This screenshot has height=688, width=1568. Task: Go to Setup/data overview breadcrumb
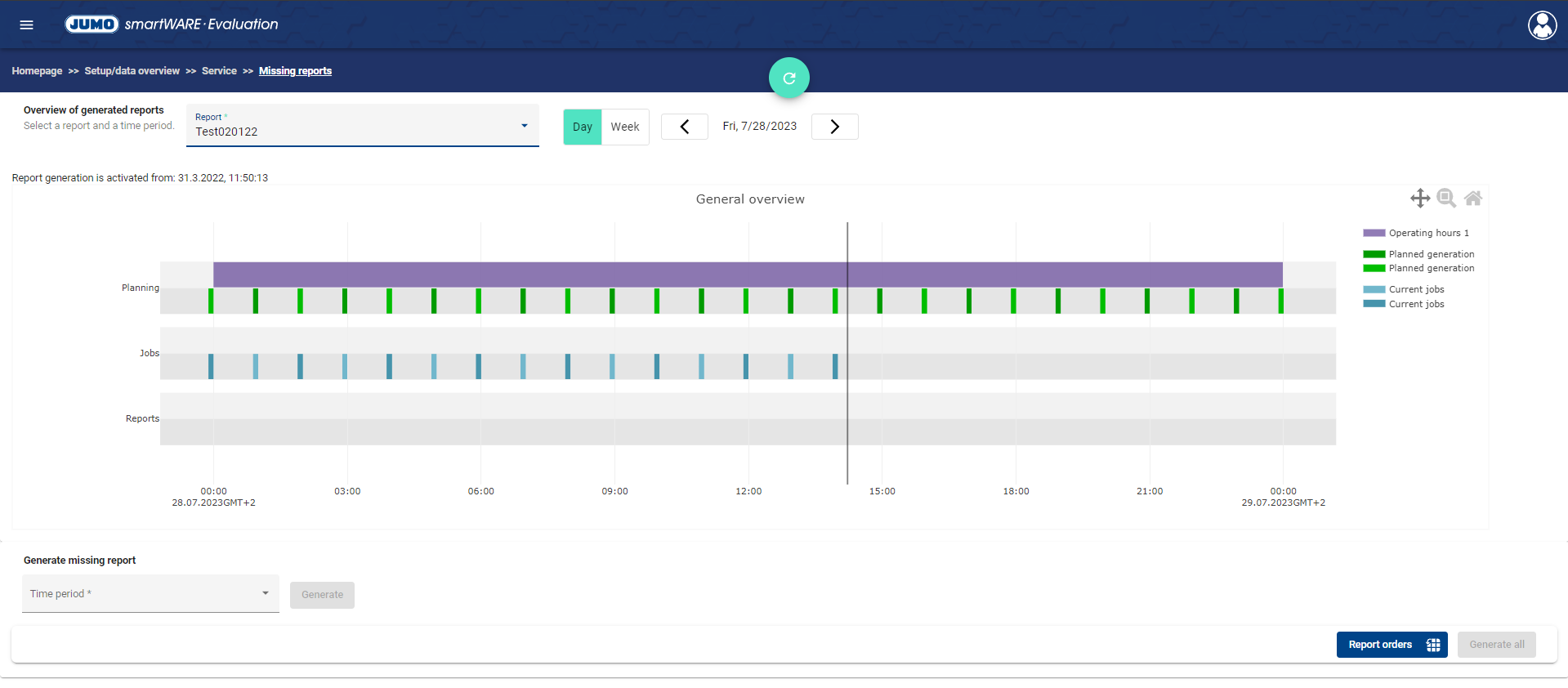click(132, 71)
